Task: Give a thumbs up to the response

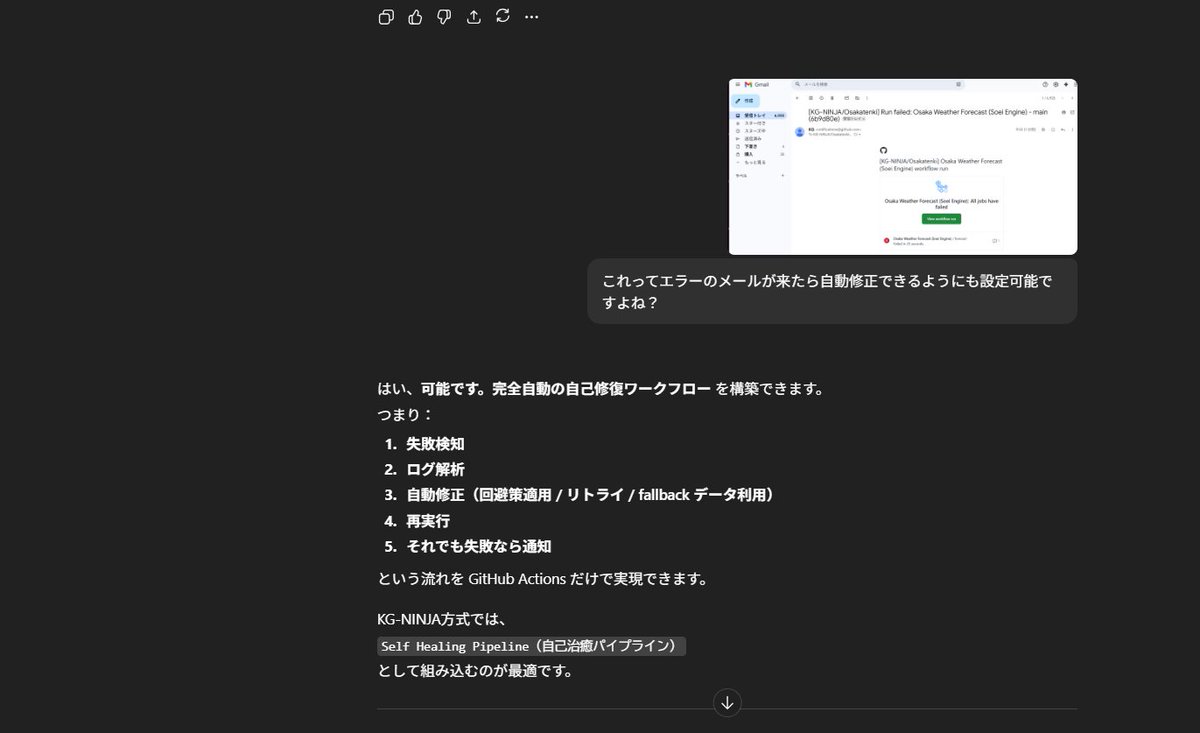Action: pyautogui.click(x=415, y=16)
